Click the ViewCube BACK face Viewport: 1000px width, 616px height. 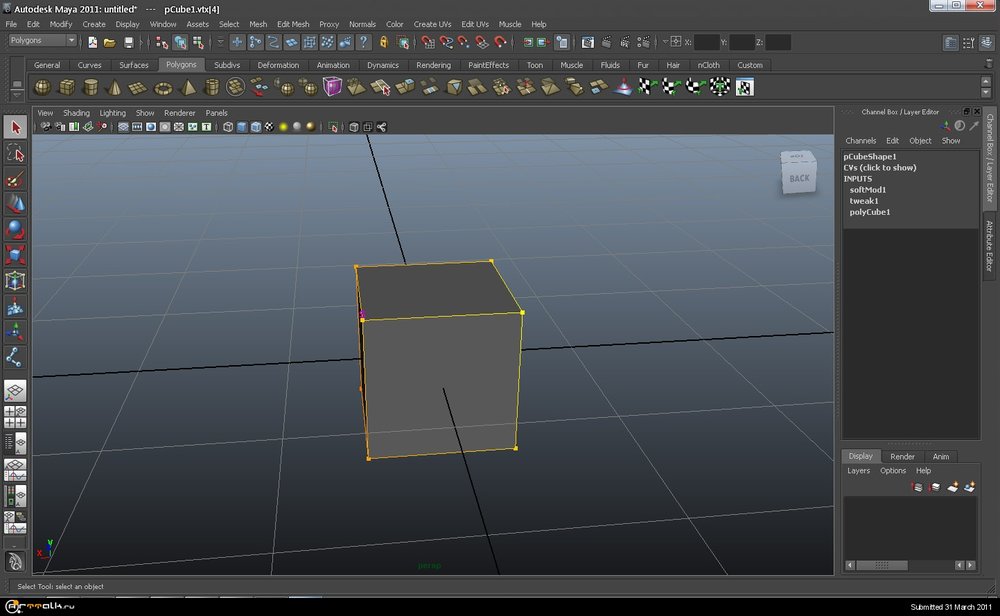pos(799,178)
